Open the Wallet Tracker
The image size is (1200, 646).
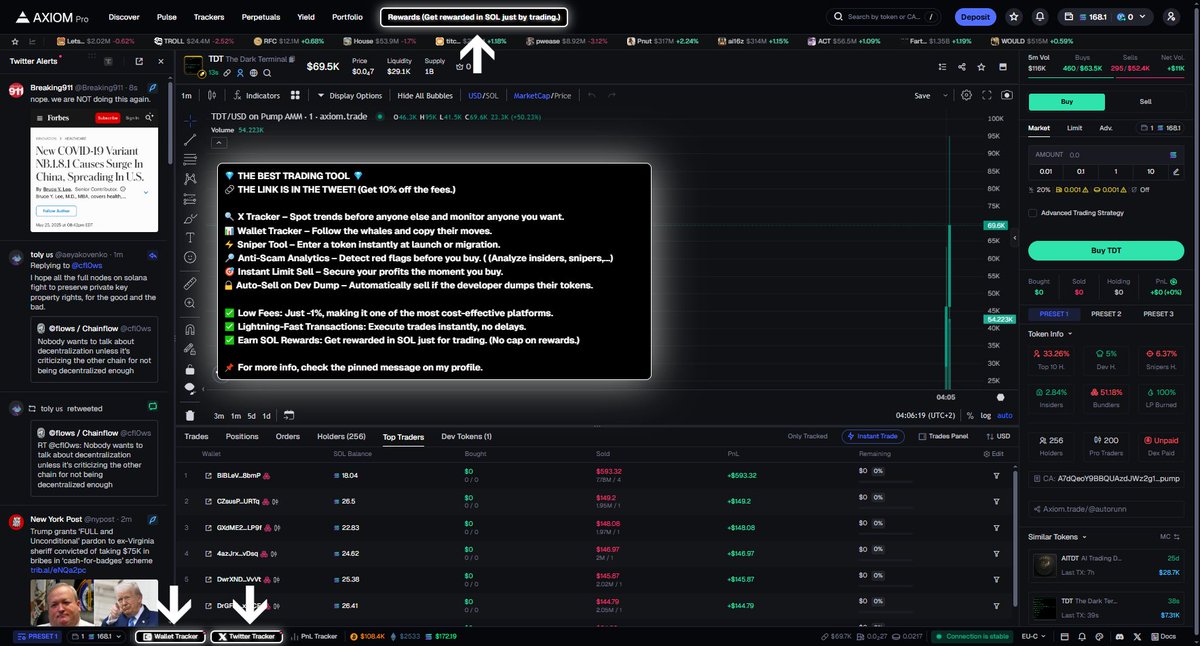click(x=172, y=636)
